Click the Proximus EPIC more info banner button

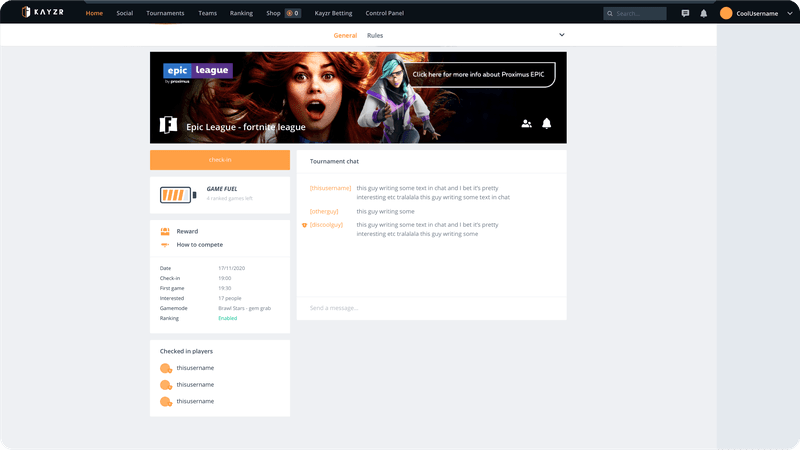click(x=479, y=74)
